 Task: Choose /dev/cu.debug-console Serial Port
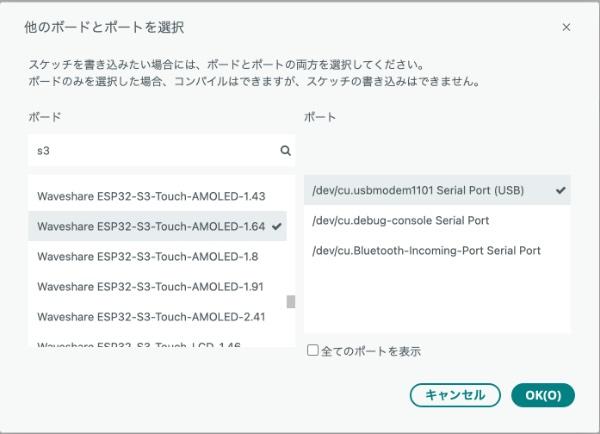[437, 220]
